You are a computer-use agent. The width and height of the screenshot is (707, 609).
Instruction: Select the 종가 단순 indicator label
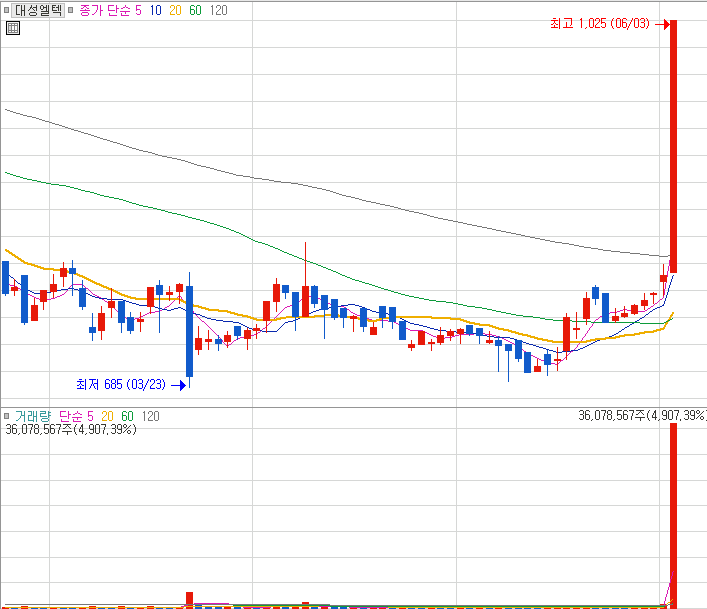pyautogui.click(x=105, y=10)
